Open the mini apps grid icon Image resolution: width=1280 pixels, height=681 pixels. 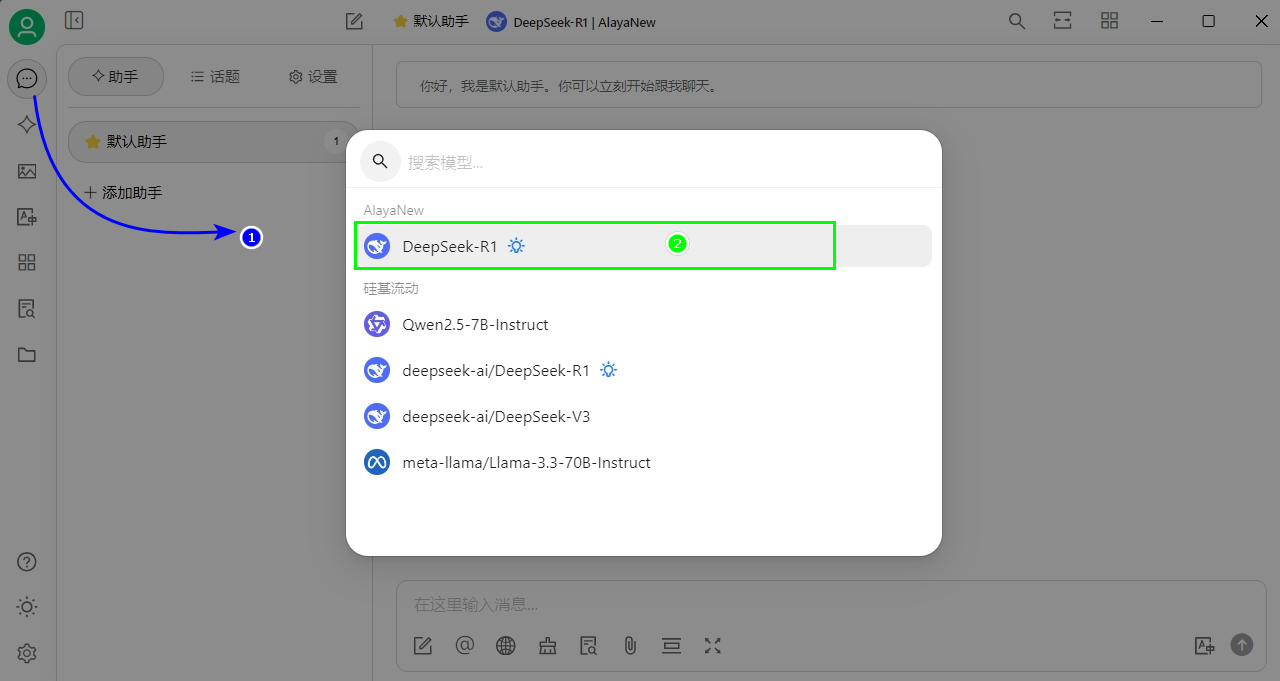point(27,263)
